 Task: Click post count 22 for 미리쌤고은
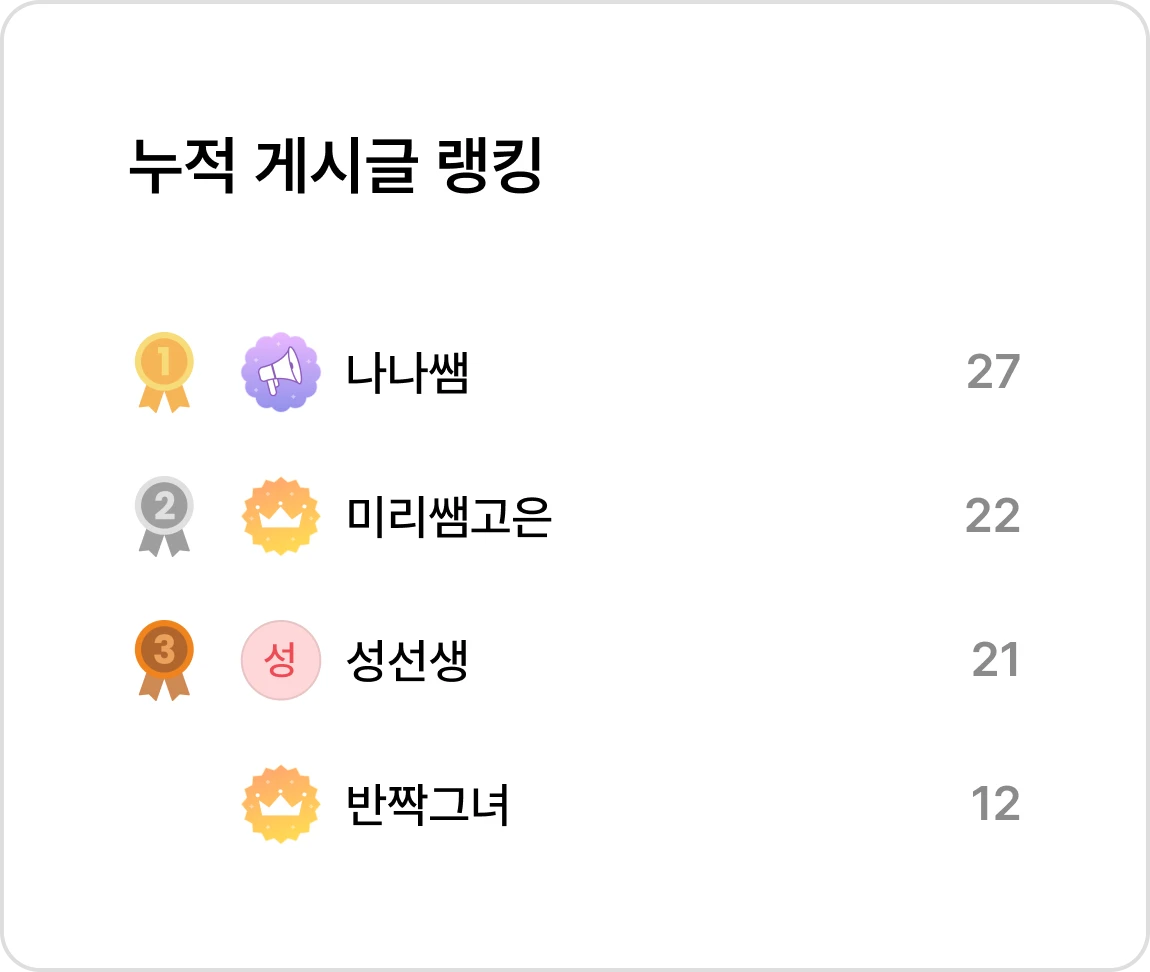click(x=993, y=516)
